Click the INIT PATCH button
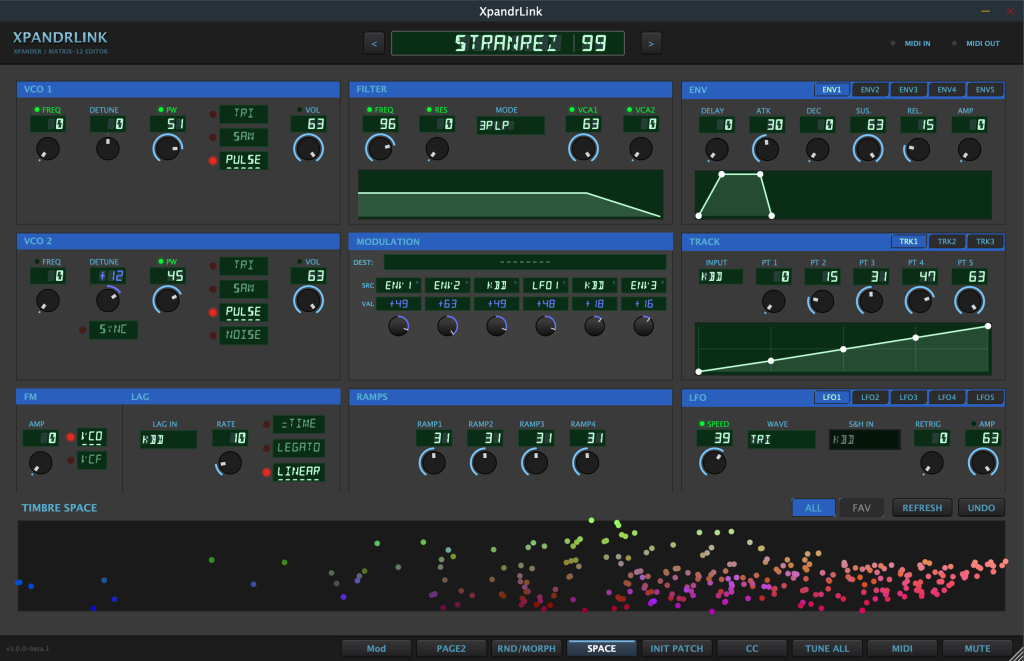Screen dimensions: 1024x661 [x=677, y=649]
